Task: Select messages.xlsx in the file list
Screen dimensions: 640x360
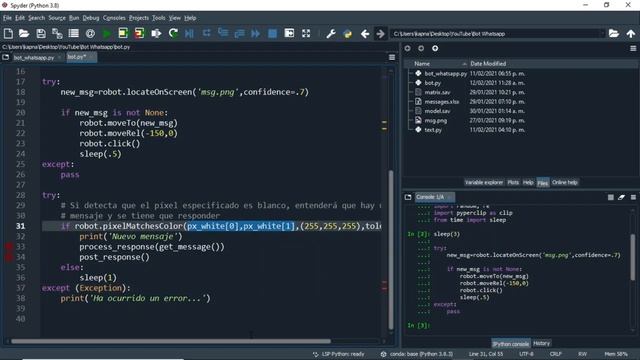Action: (x=441, y=102)
